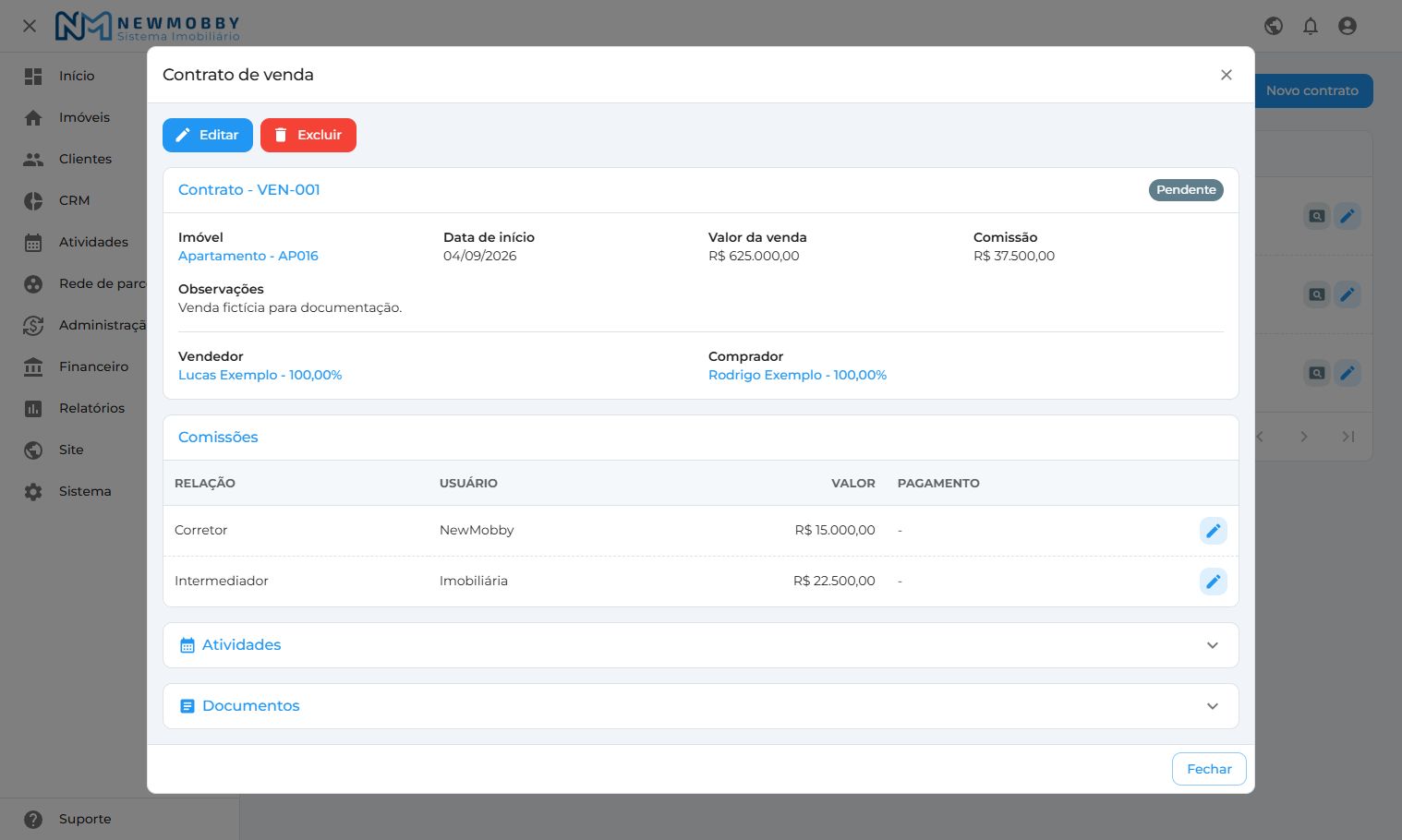
Task: Close the Contrato de venda dialog
Action: [x=1227, y=75]
